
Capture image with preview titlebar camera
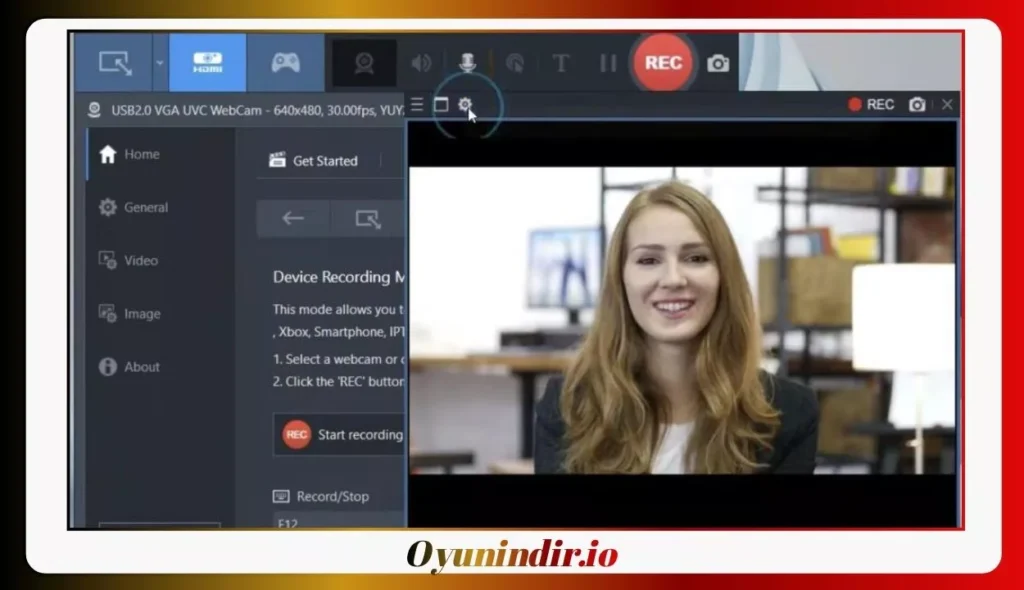(x=917, y=105)
